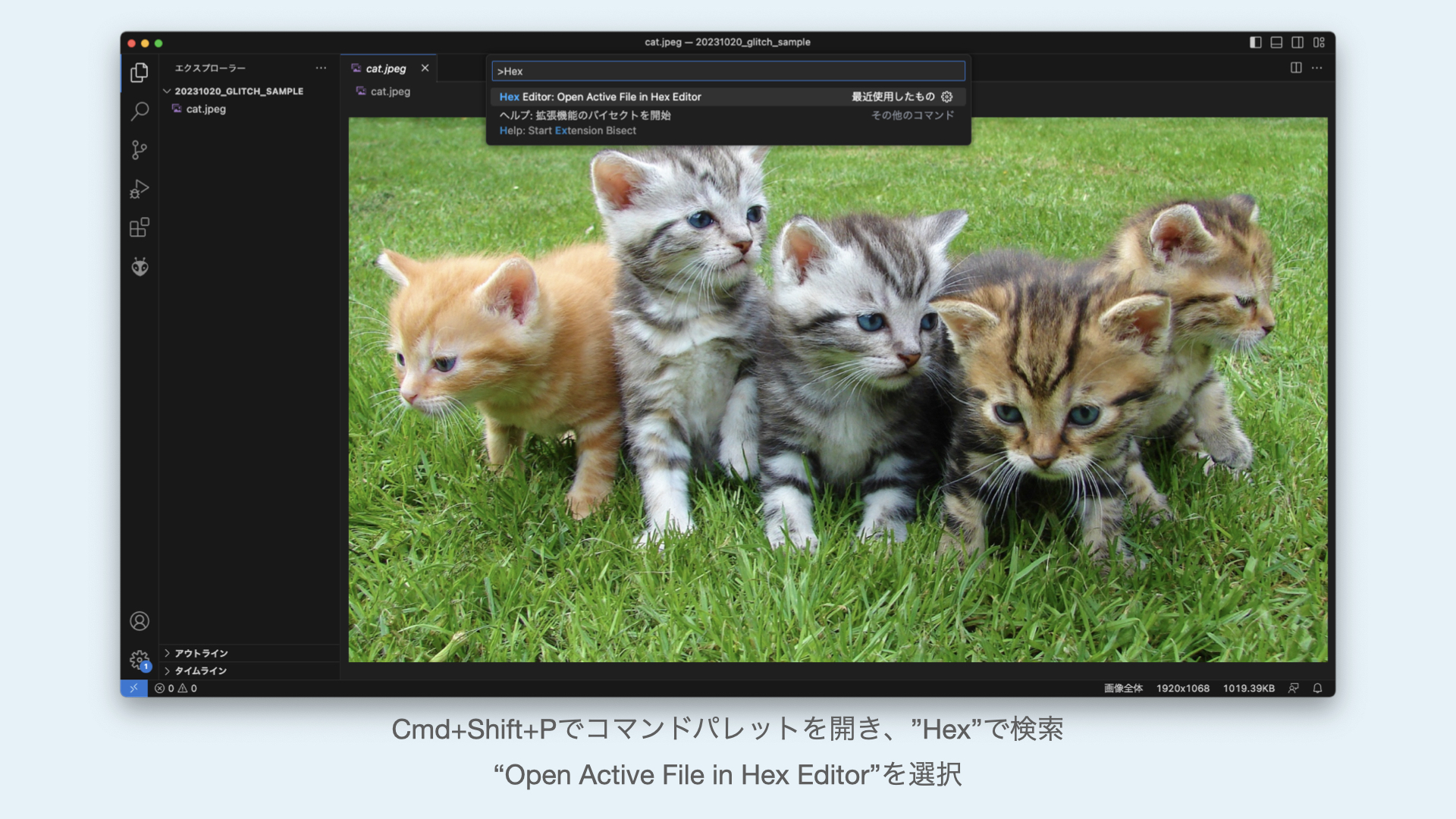
Task: Toggle the bottom panel layout button
Action: pos(1277,42)
